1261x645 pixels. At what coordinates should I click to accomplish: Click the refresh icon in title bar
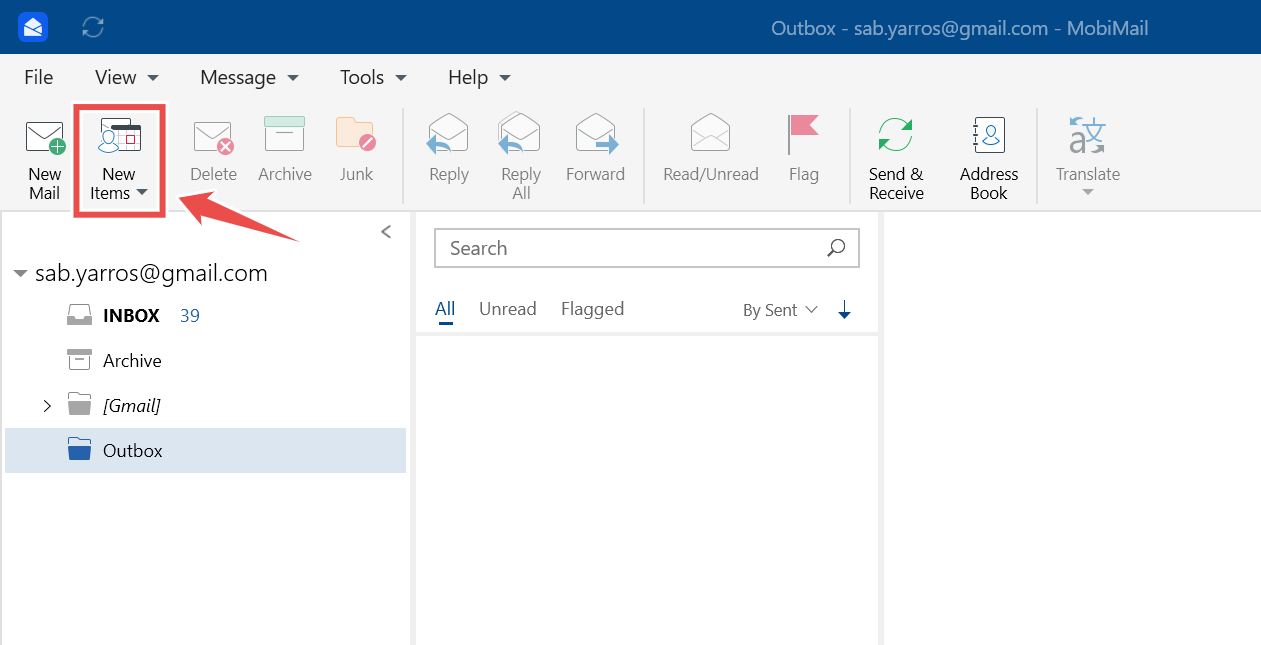(93, 27)
